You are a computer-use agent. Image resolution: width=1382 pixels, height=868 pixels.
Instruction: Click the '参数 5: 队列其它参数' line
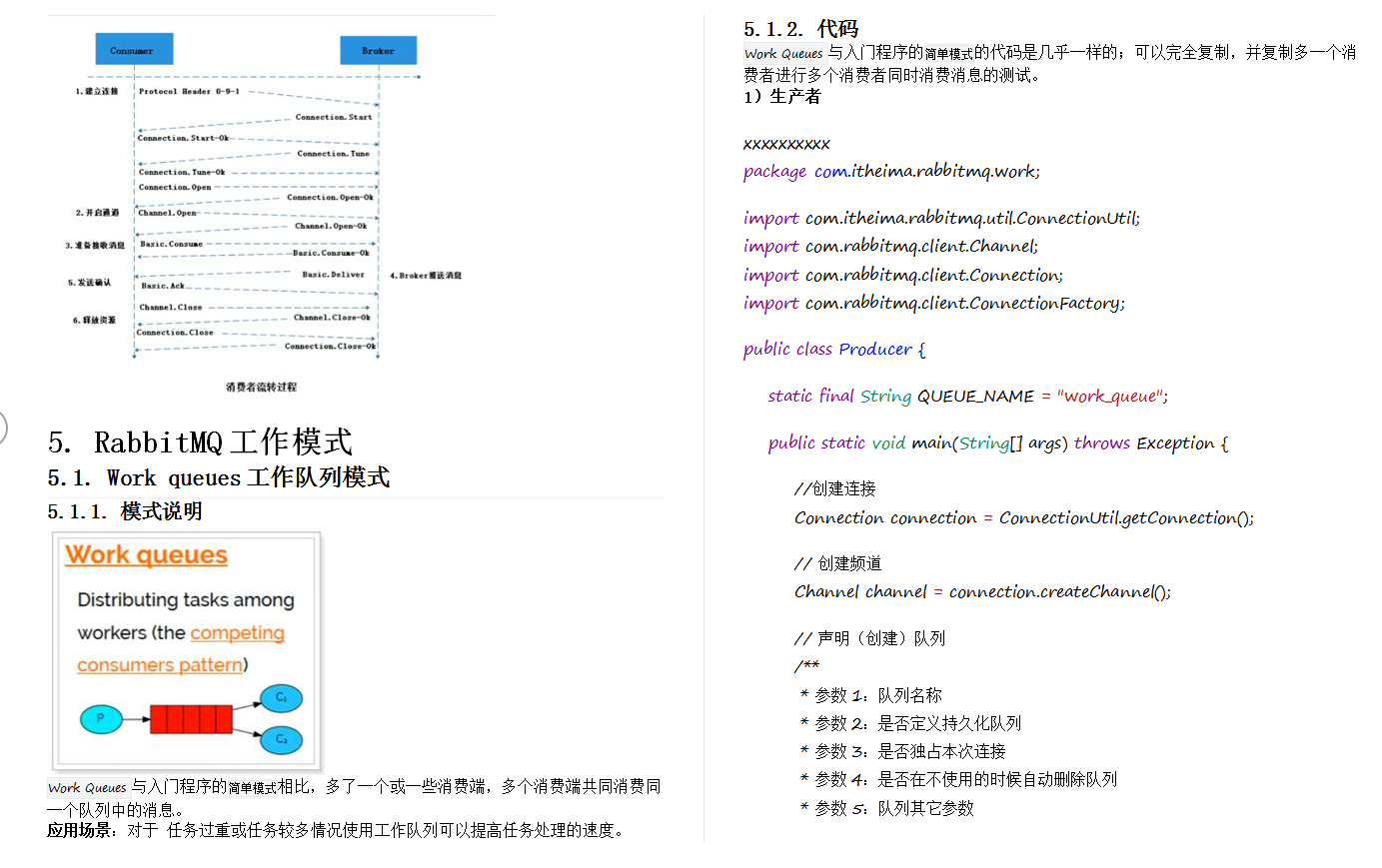(x=886, y=808)
